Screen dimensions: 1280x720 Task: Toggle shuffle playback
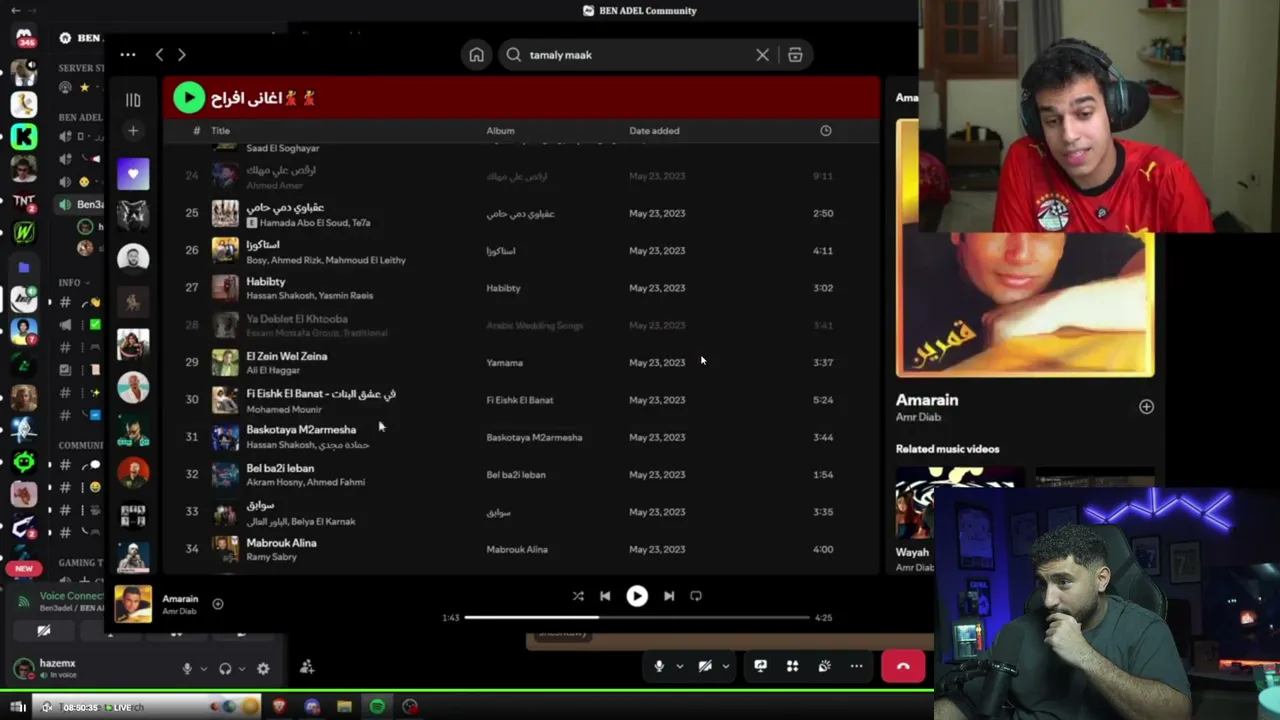coord(578,596)
